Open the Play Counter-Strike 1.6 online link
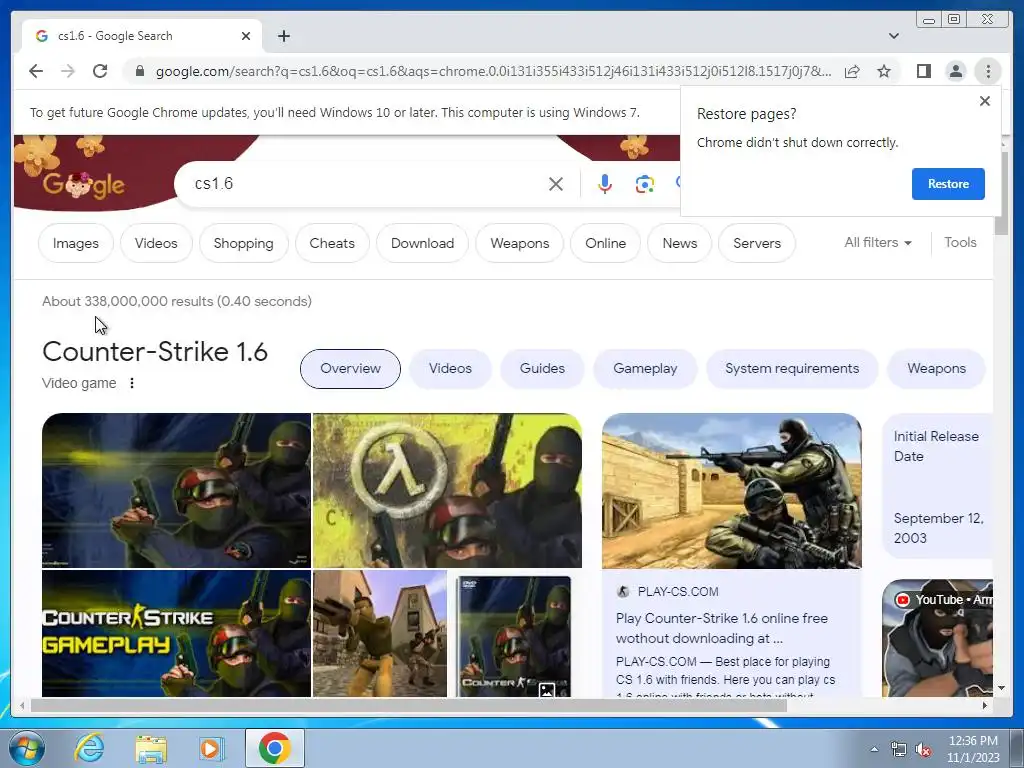Viewport: 1024px width, 768px height. click(x=722, y=628)
